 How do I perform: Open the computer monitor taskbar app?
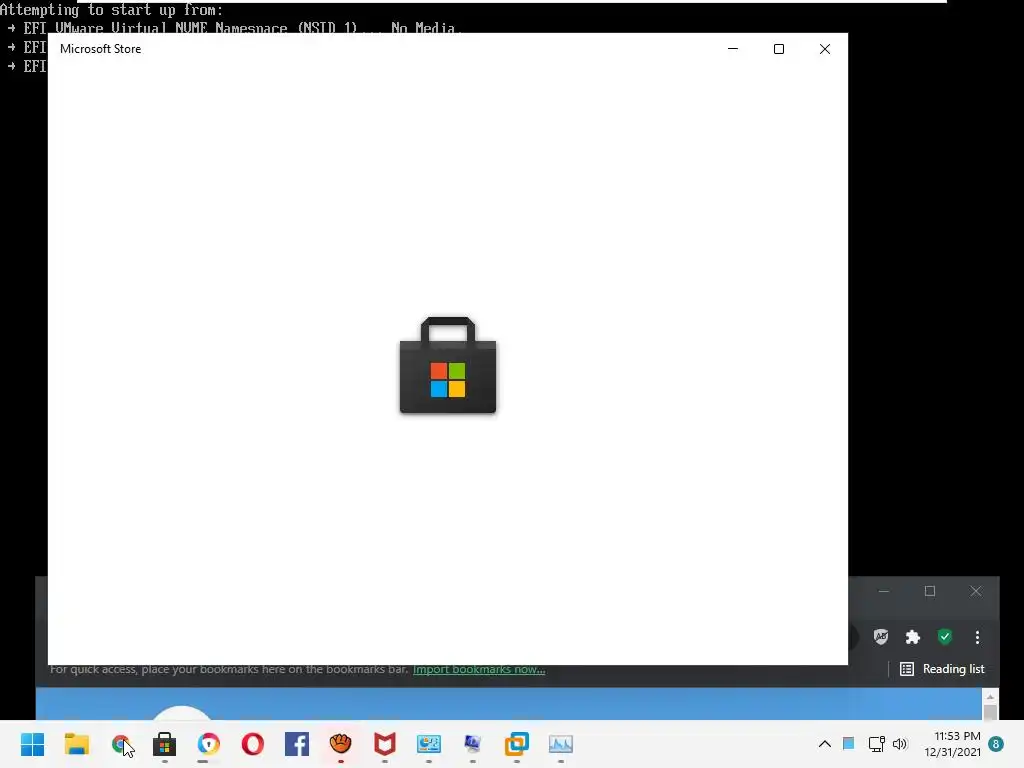[472, 744]
